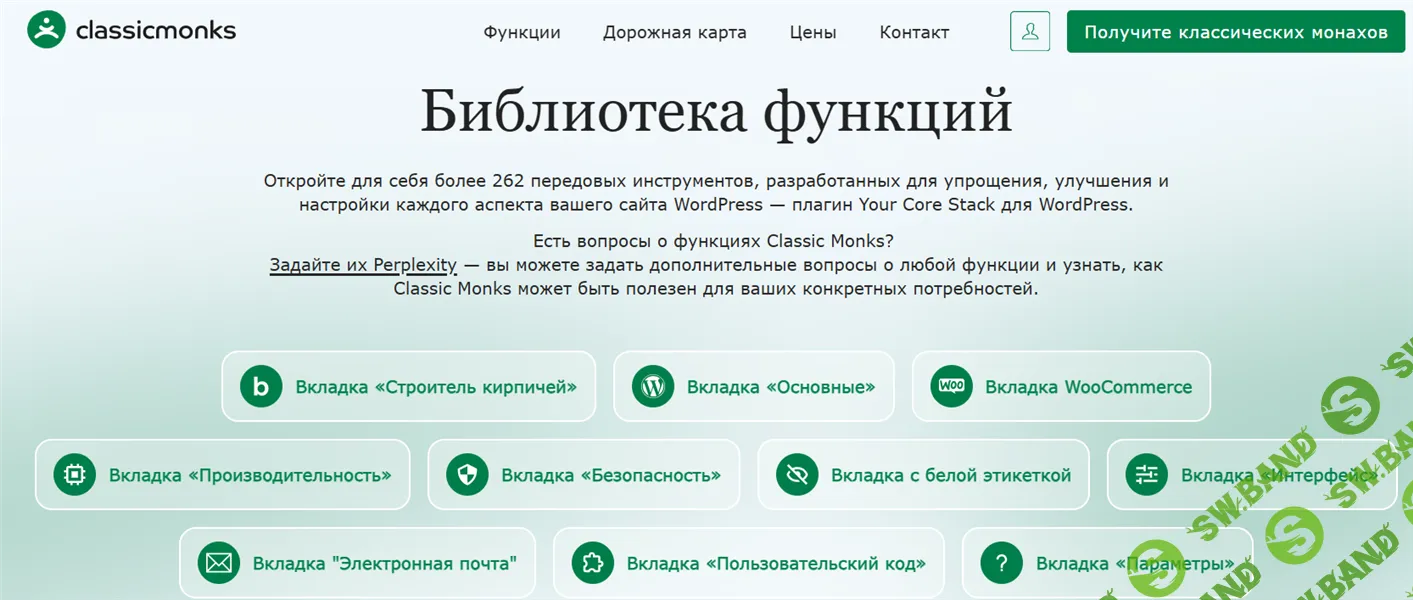Select Вкладка "Электронная почта" tab
Screen dimensions: 1413x600
click(357, 563)
